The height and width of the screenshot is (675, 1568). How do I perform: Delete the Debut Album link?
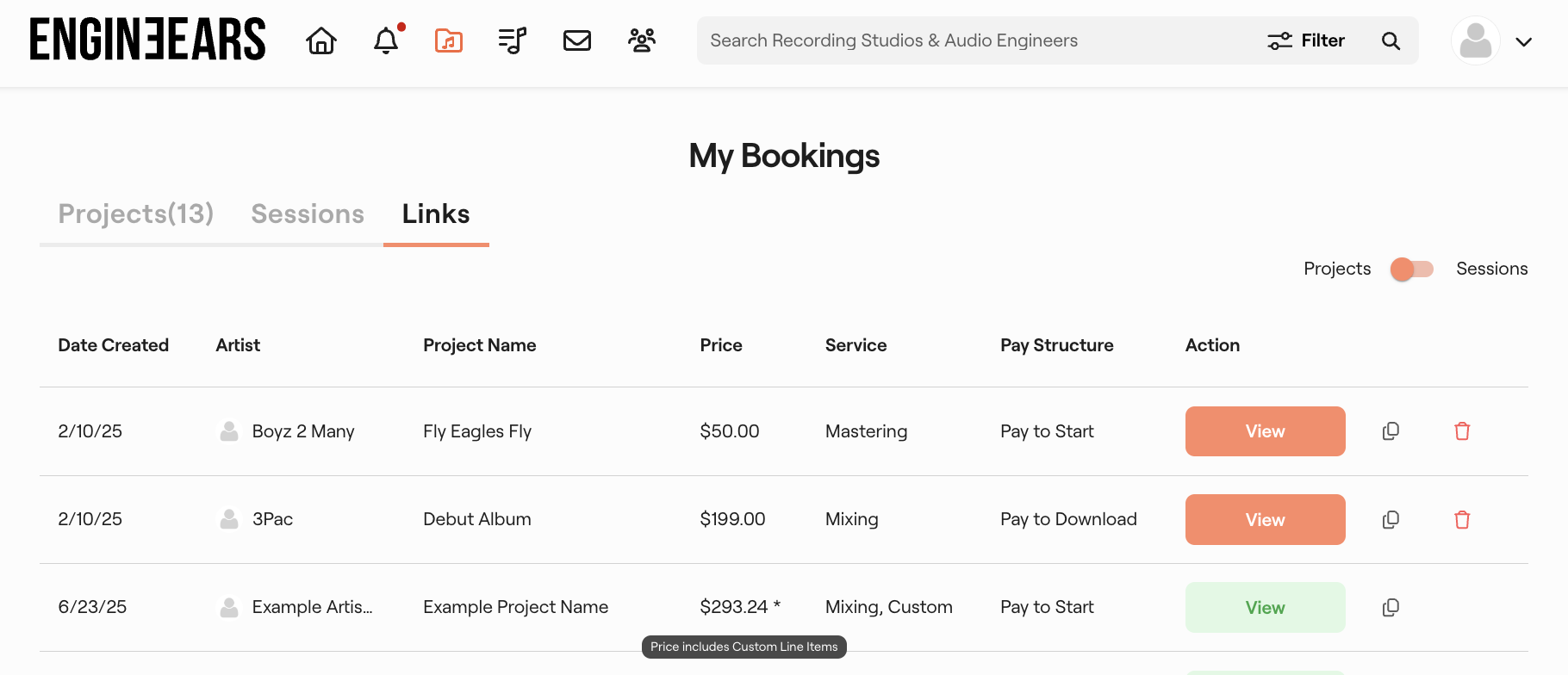1462,519
